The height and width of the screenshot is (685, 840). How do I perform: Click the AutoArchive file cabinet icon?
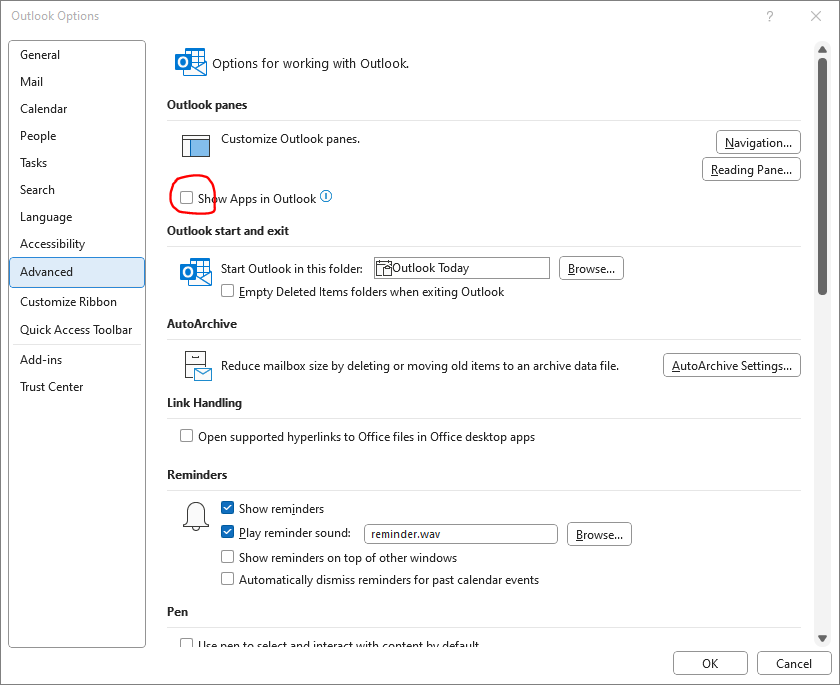click(x=198, y=366)
